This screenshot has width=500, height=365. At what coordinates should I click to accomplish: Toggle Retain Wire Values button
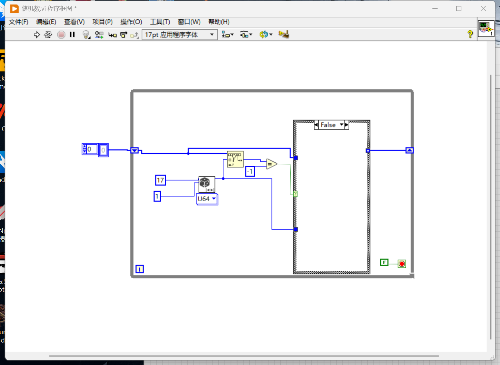pos(99,34)
